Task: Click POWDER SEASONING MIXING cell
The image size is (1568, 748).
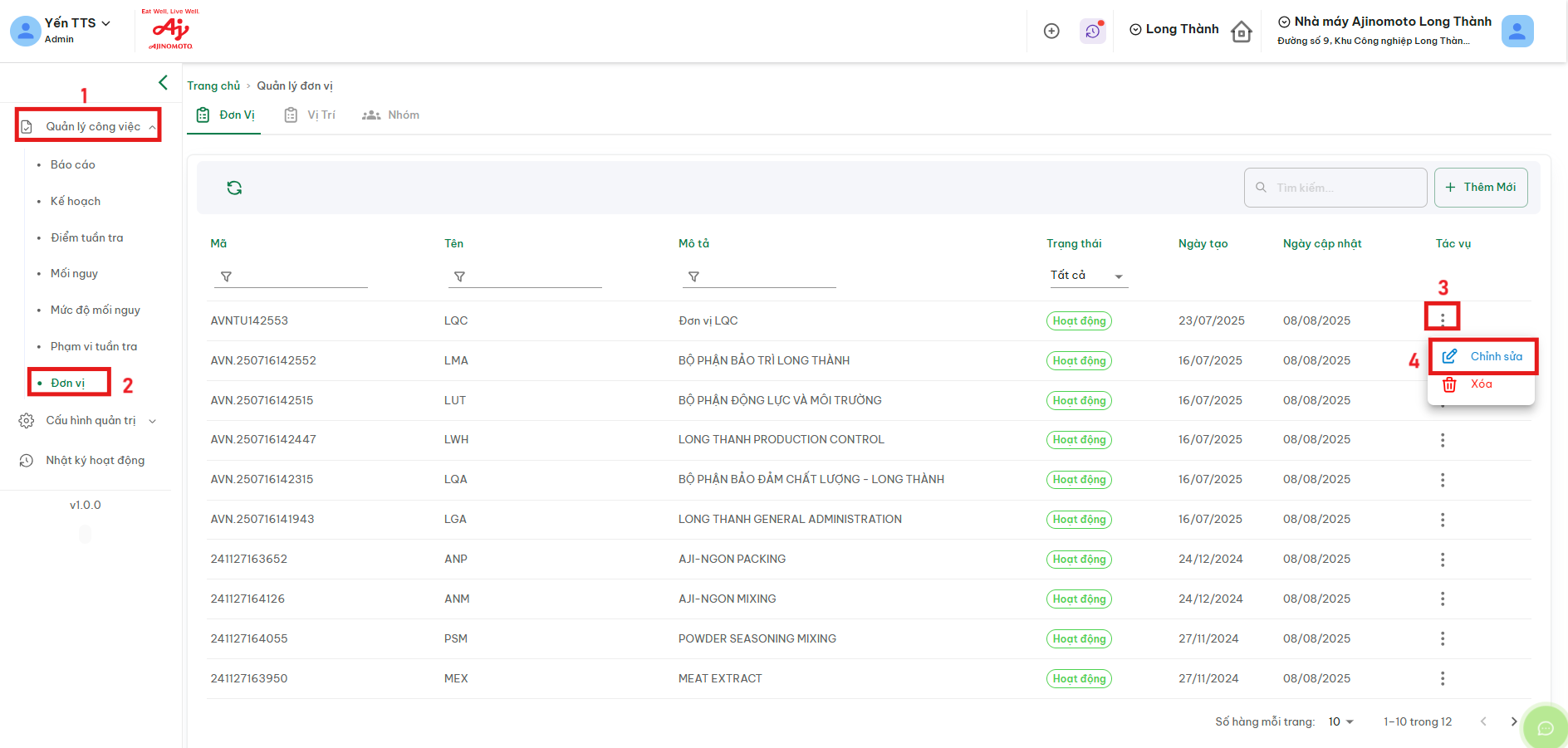Action: tap(757, 638)
